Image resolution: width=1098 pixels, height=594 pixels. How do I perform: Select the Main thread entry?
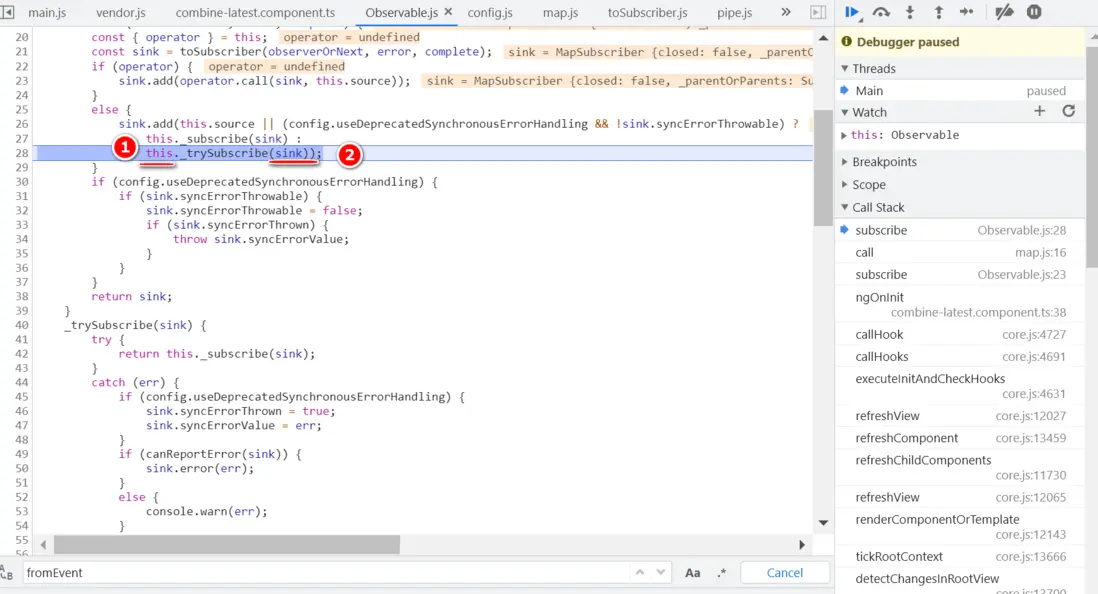(x=961, y=90)
